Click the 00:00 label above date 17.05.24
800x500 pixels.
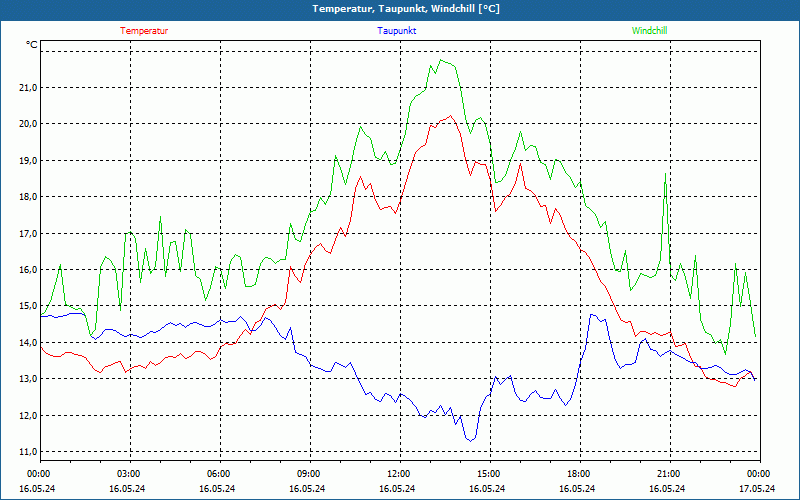[759, 474]
